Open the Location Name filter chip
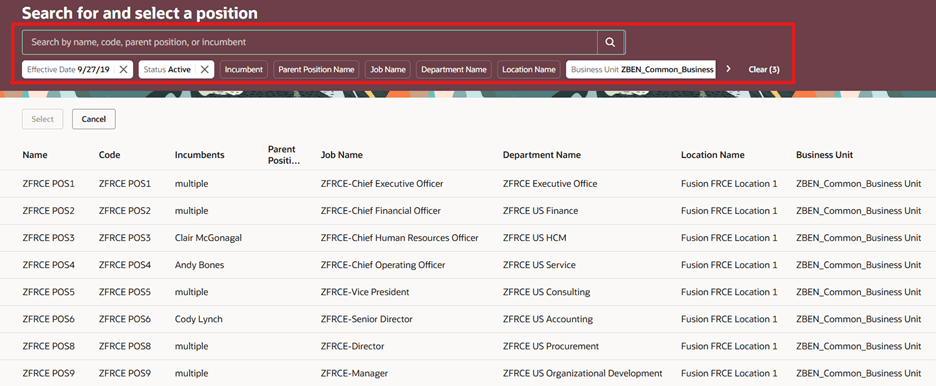This screenshot has width=936, height=386. click(x=529, y=69)
